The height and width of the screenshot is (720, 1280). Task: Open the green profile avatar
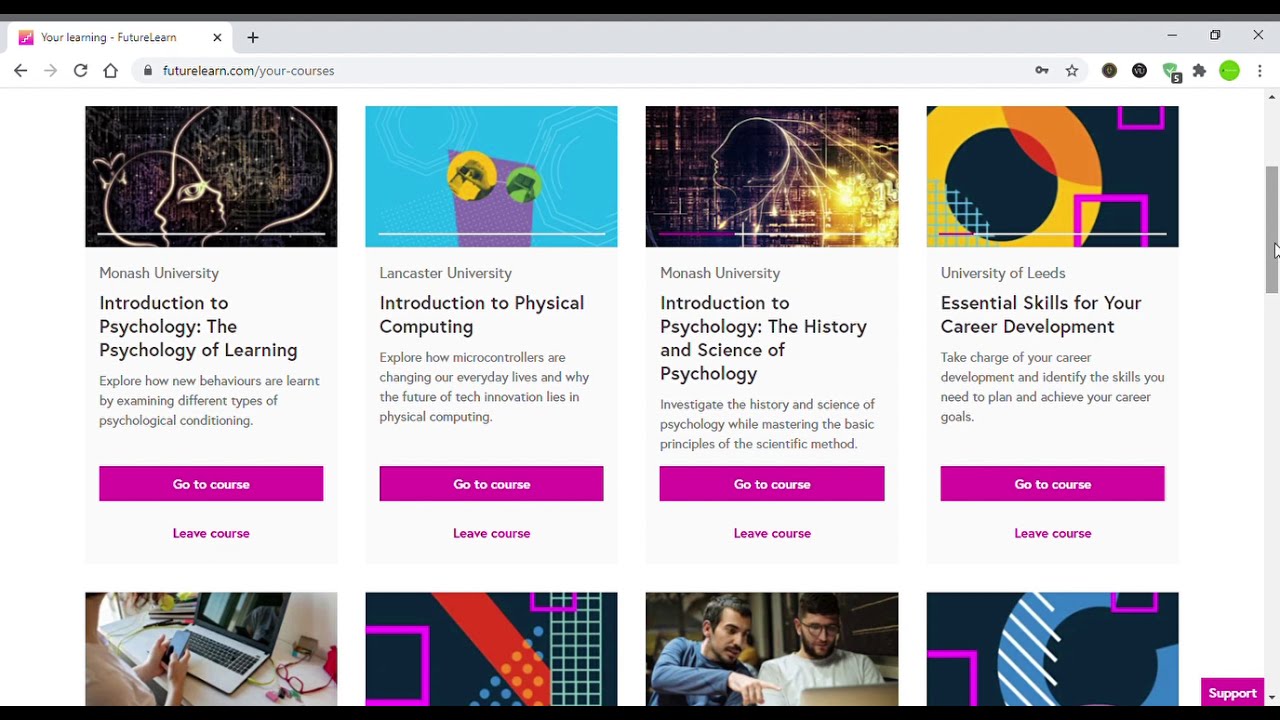pyautogui.click(x=1229, y=71)
